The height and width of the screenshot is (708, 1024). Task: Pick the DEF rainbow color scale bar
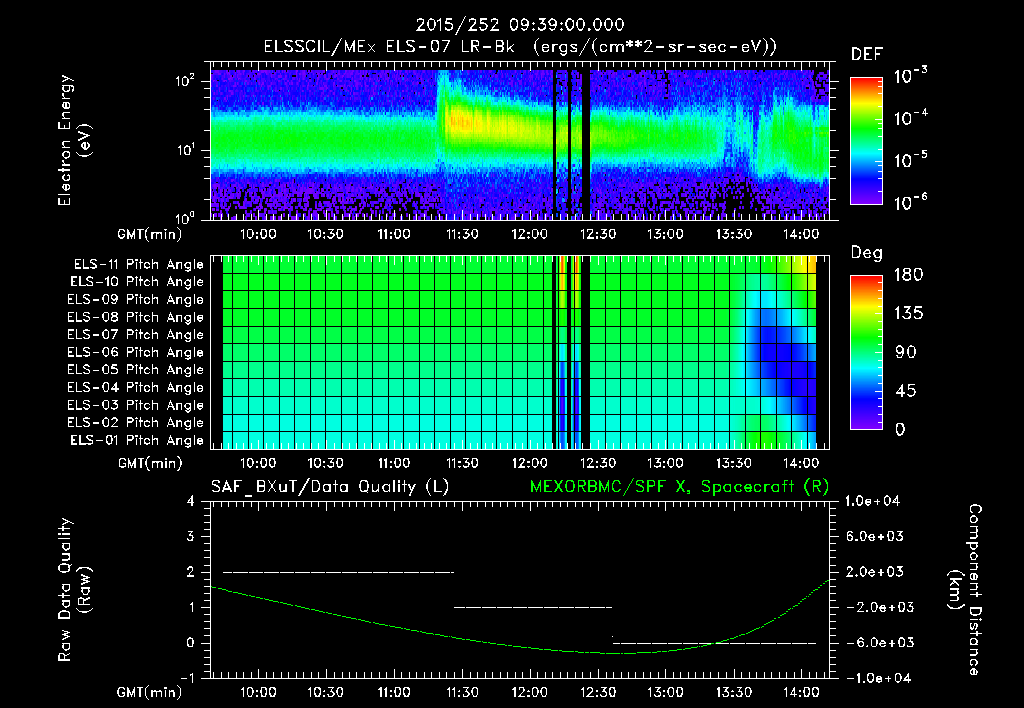pyautogui.click(x=866, y=140)
